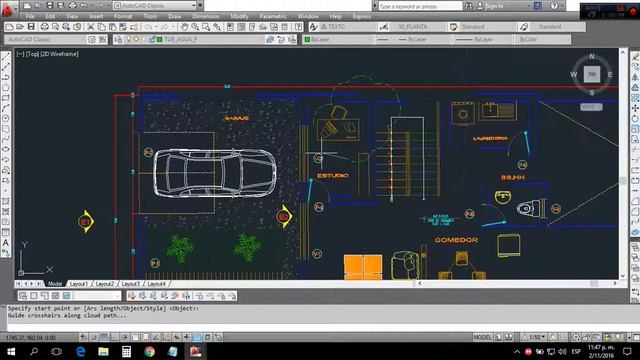Toggle Grid Display in status bar
The image size is (640, 360).
(x=104, y=337)
